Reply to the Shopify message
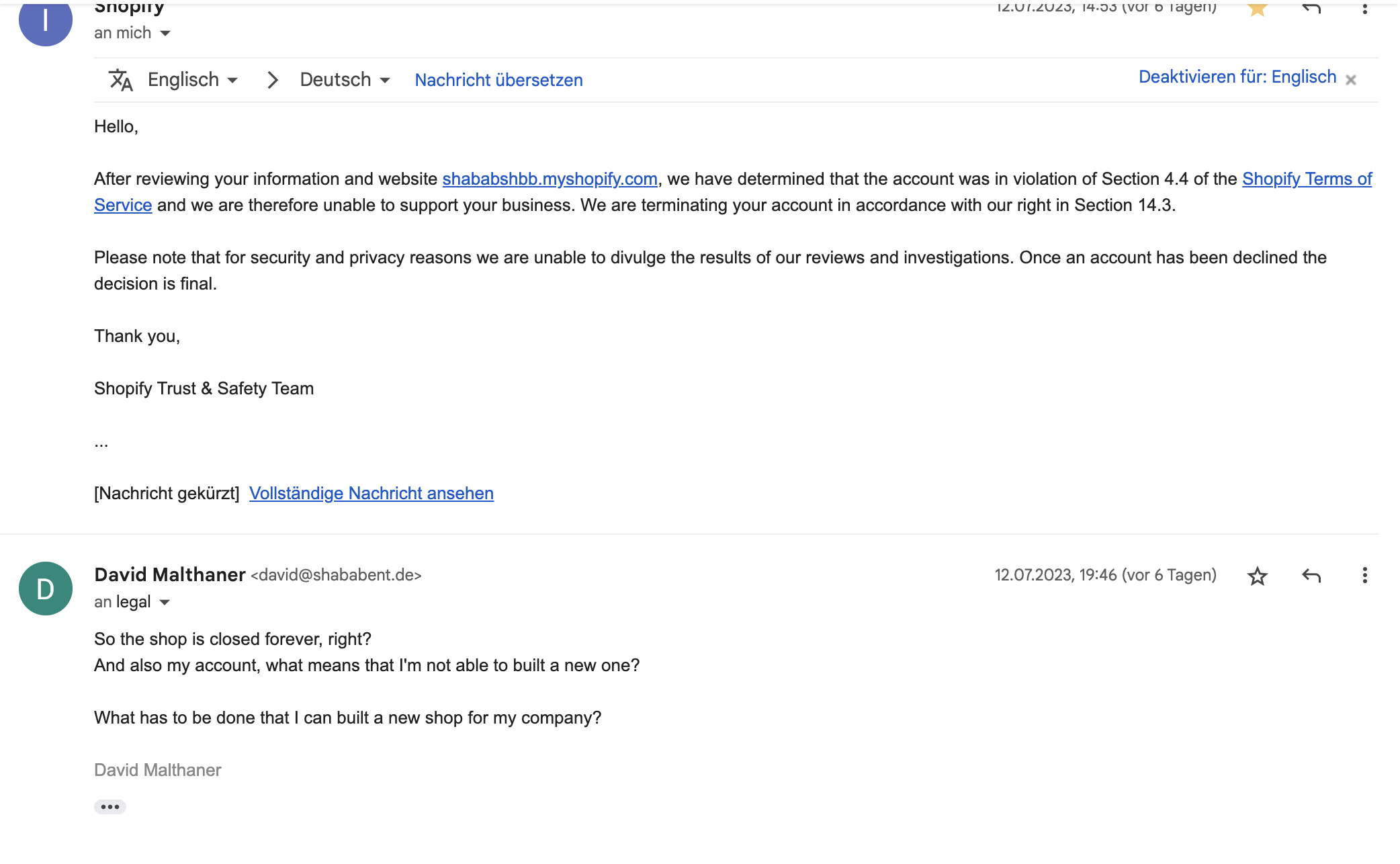The width and height of the screenshot is (1400, 864). [x=1311, y=8]
